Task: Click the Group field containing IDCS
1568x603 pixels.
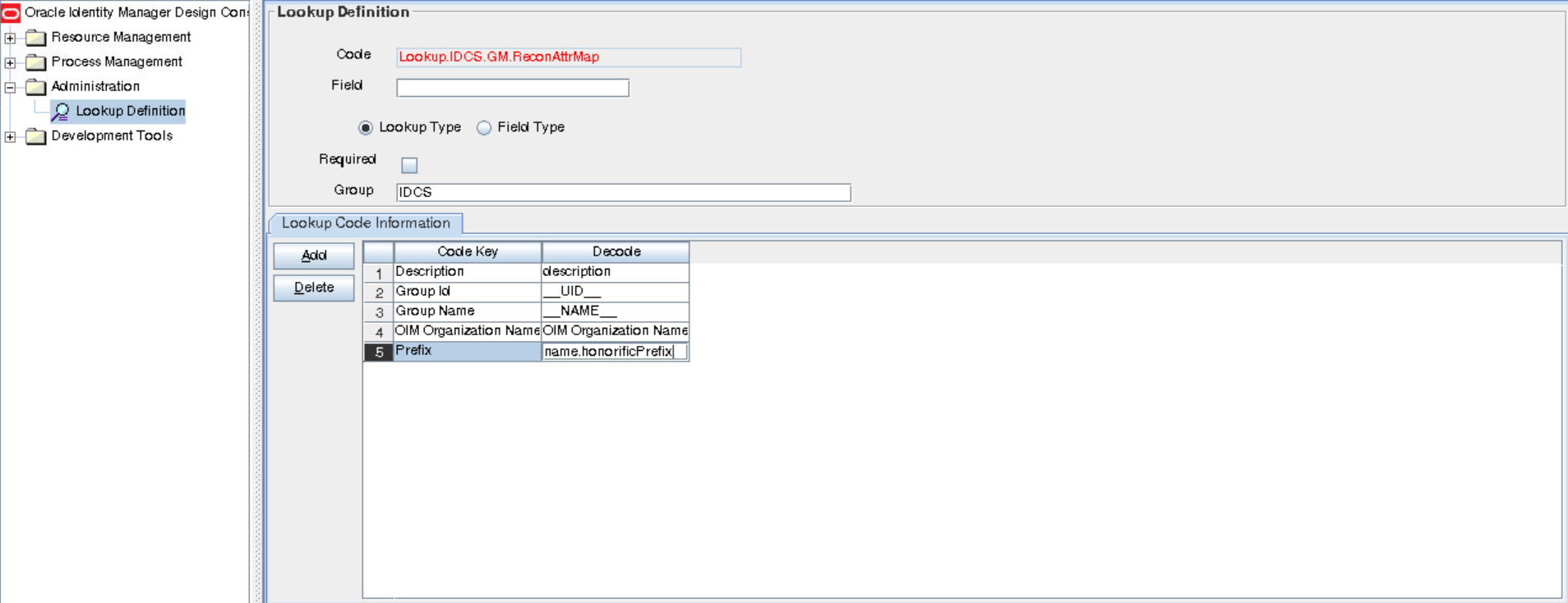Action: coord(624,192)
